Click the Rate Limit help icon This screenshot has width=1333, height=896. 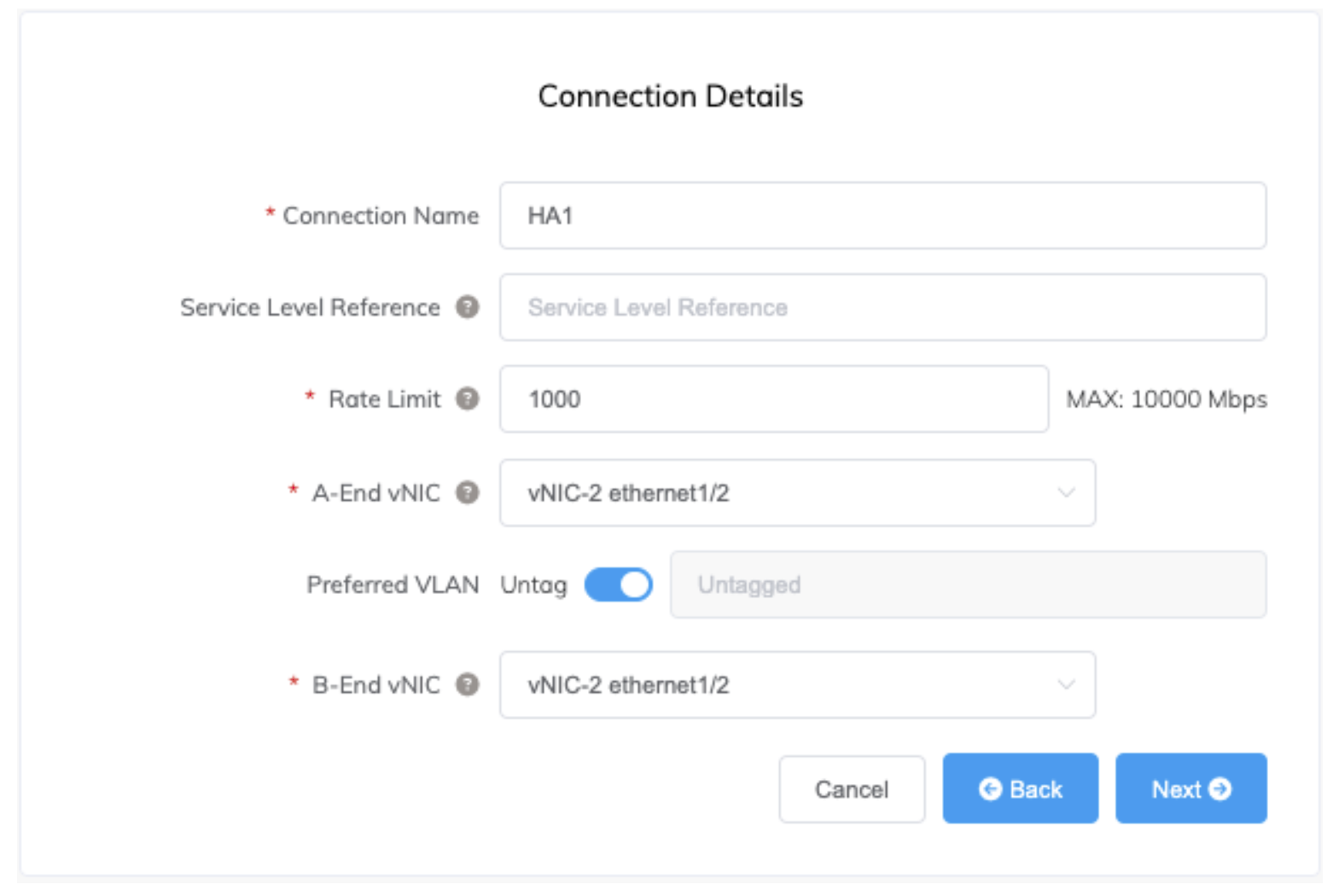pos(466,399)
